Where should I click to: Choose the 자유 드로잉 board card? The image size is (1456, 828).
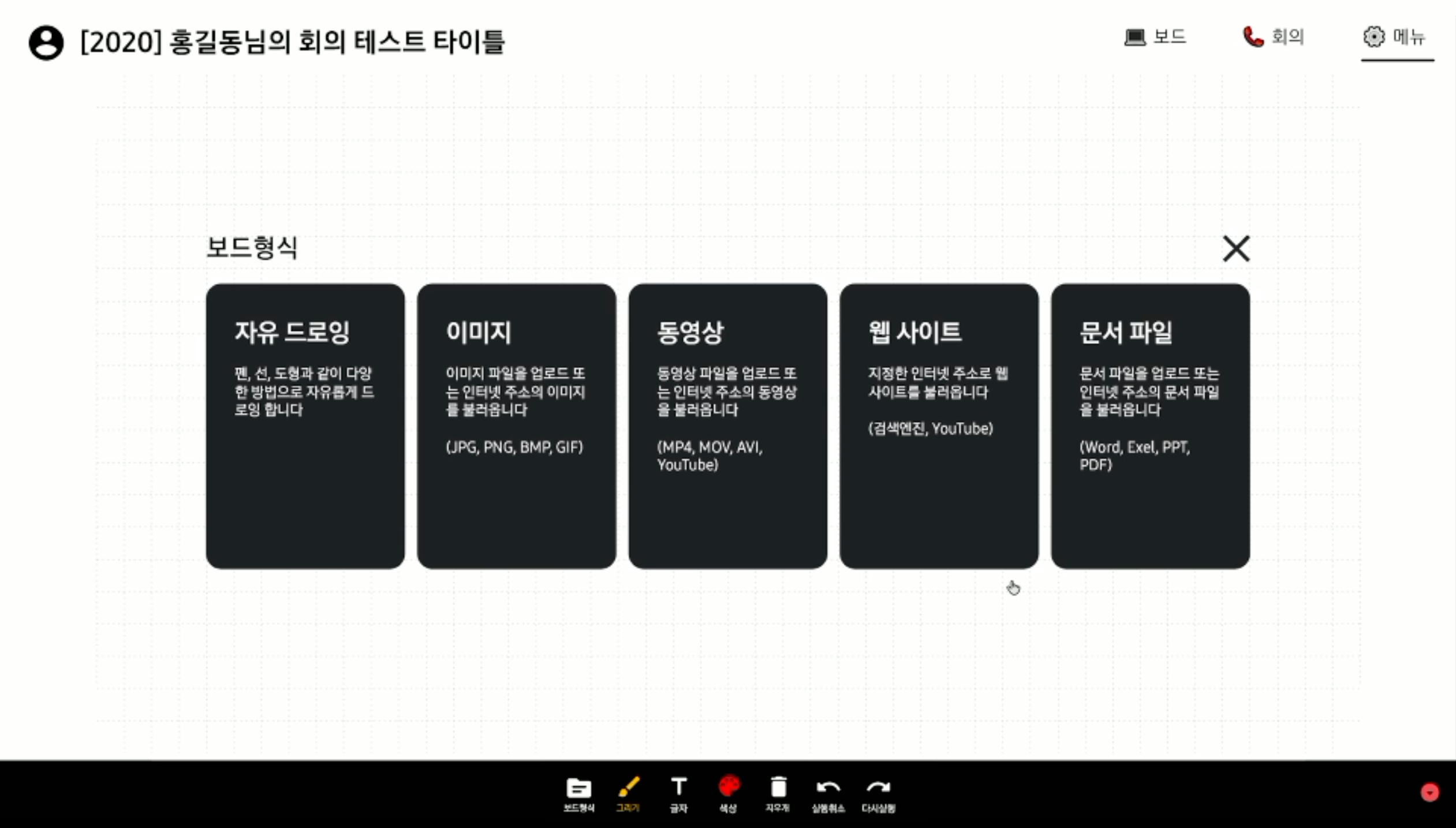point(305,426)
